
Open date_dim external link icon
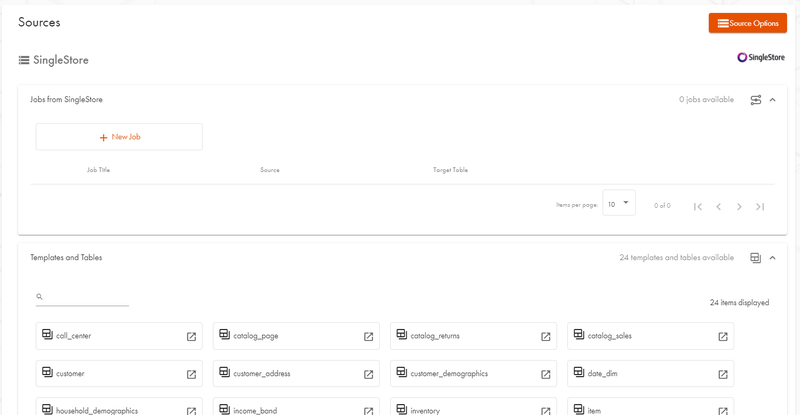point(723,374)
